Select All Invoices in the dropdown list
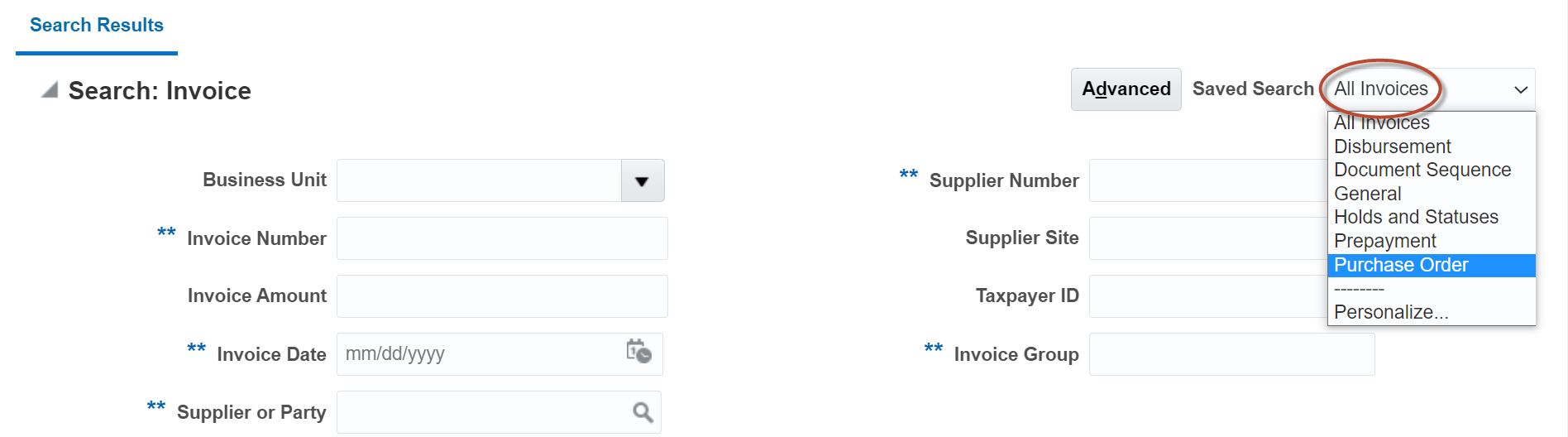Viewport: 1568px width, 437px height. (1382, 123)
